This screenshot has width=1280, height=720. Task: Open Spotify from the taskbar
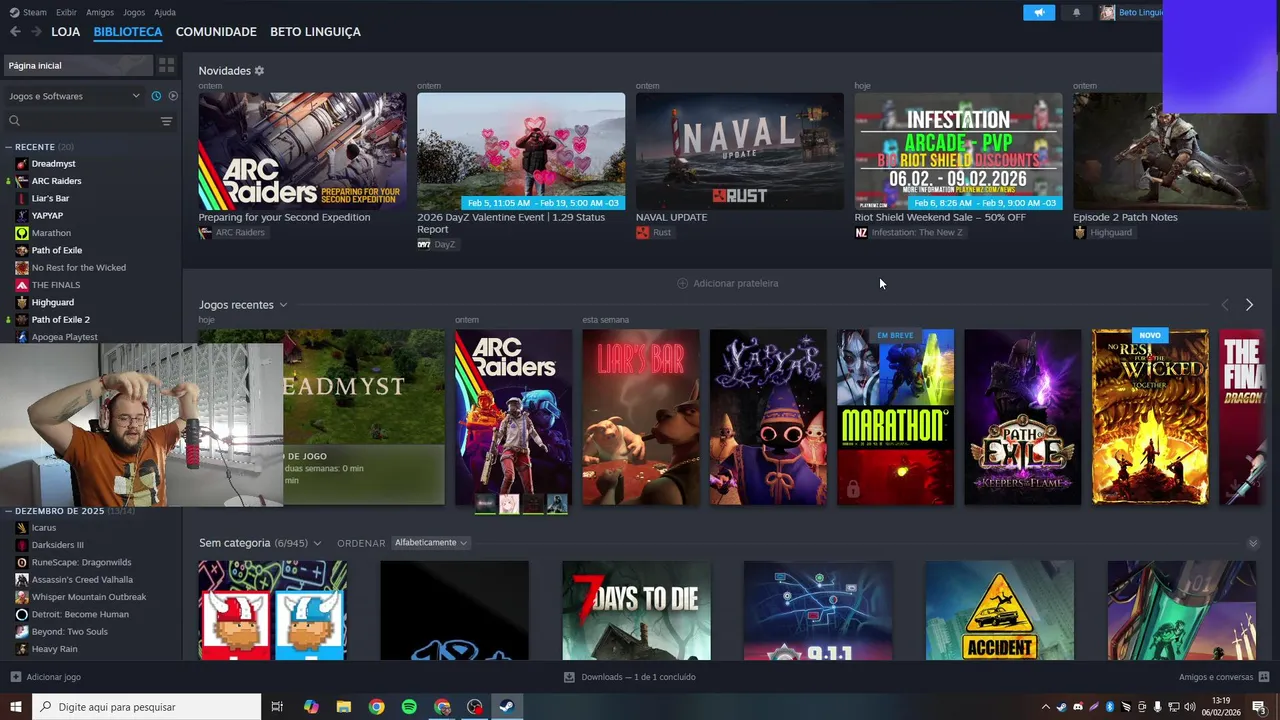pos(409,707)
